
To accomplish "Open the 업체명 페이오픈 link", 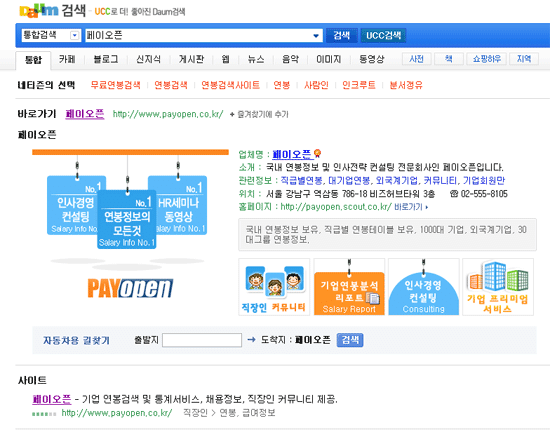I will [x=291, y=154].
